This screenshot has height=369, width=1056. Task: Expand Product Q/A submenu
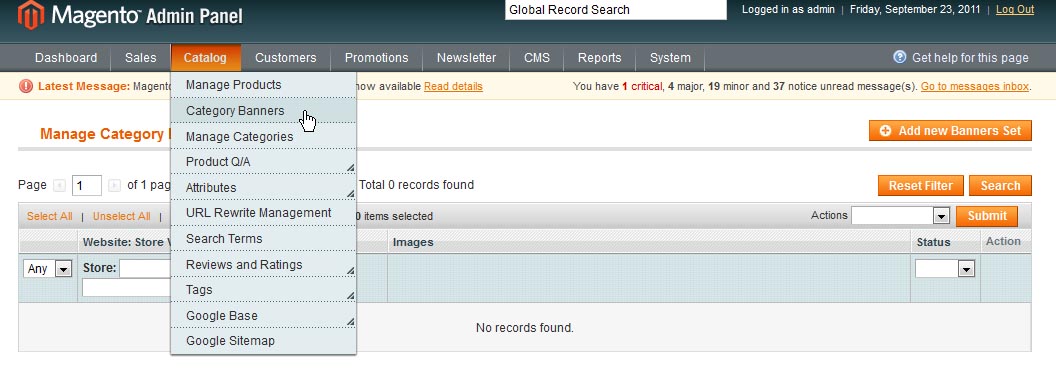point(263,162)
